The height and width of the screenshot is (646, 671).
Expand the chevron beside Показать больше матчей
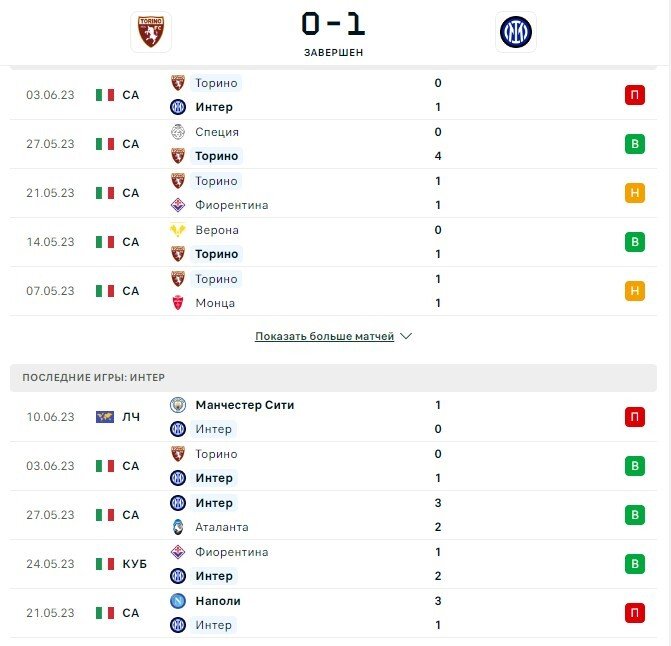[406, 337]
